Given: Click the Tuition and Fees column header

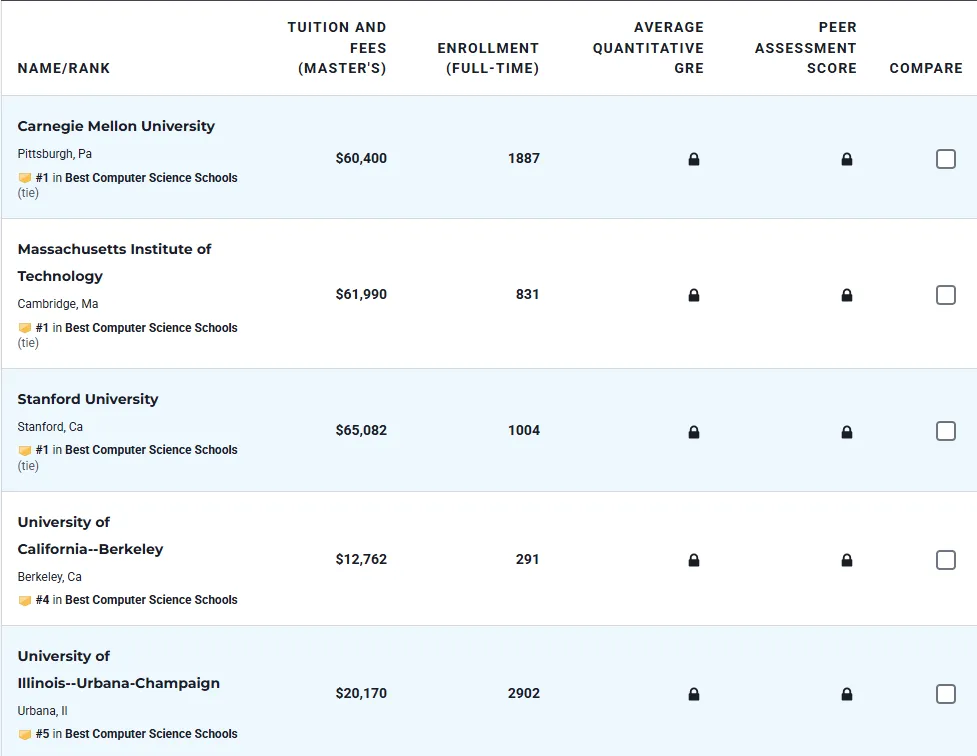Looking at the screenshot, I should pyautogui.click(x=337, y=48).
